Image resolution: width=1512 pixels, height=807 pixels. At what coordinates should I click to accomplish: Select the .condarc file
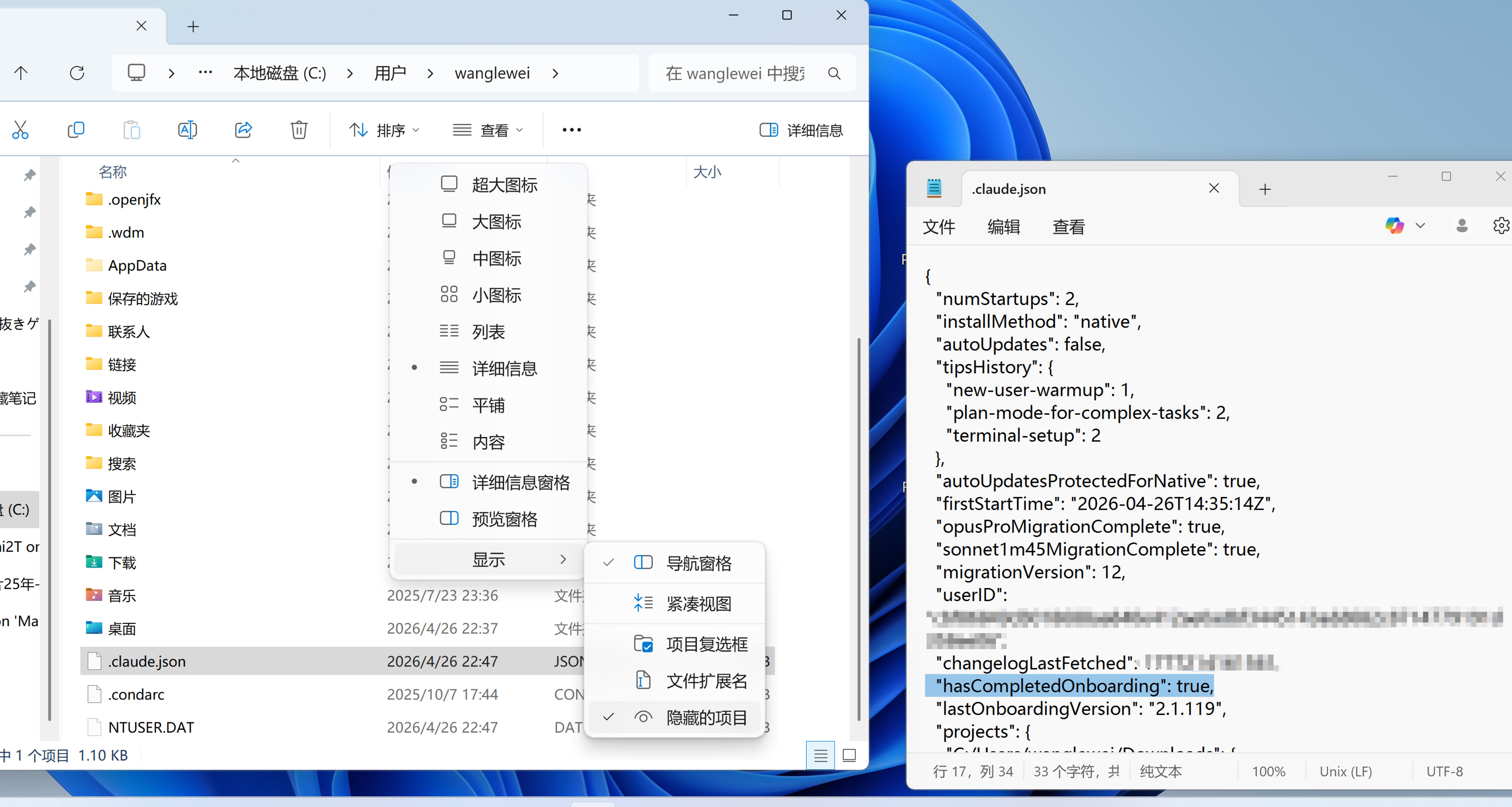(x=427, y=694)
